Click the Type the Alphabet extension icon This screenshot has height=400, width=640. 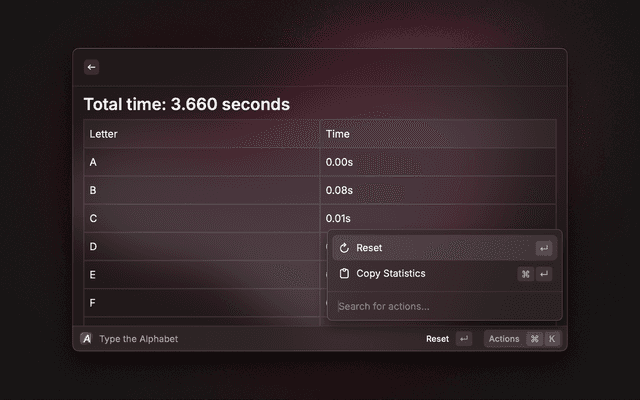click(x=86, y=339)
